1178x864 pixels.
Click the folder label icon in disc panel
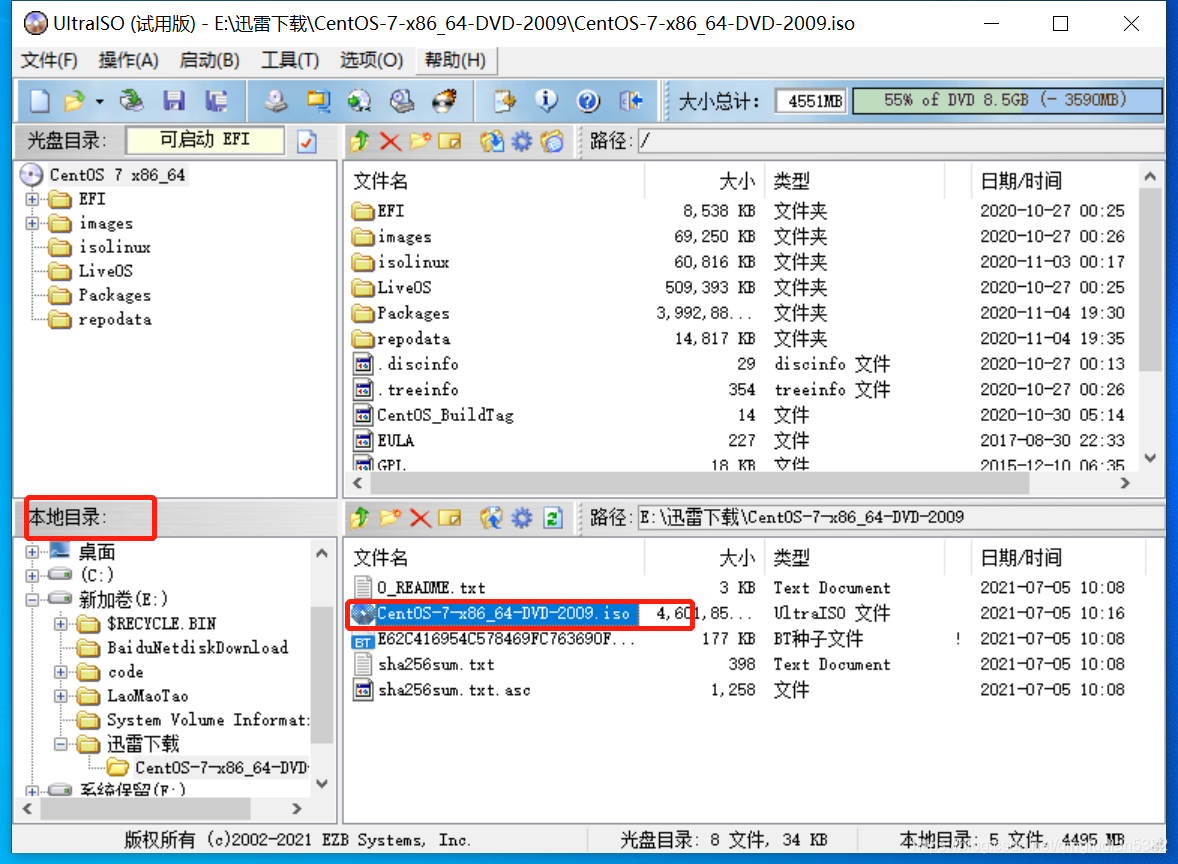tap(551, 141)
